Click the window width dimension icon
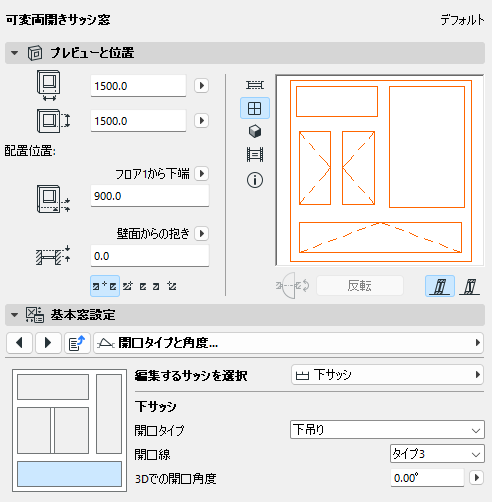The width and height of the screenshot is (492, 502). 49,86
